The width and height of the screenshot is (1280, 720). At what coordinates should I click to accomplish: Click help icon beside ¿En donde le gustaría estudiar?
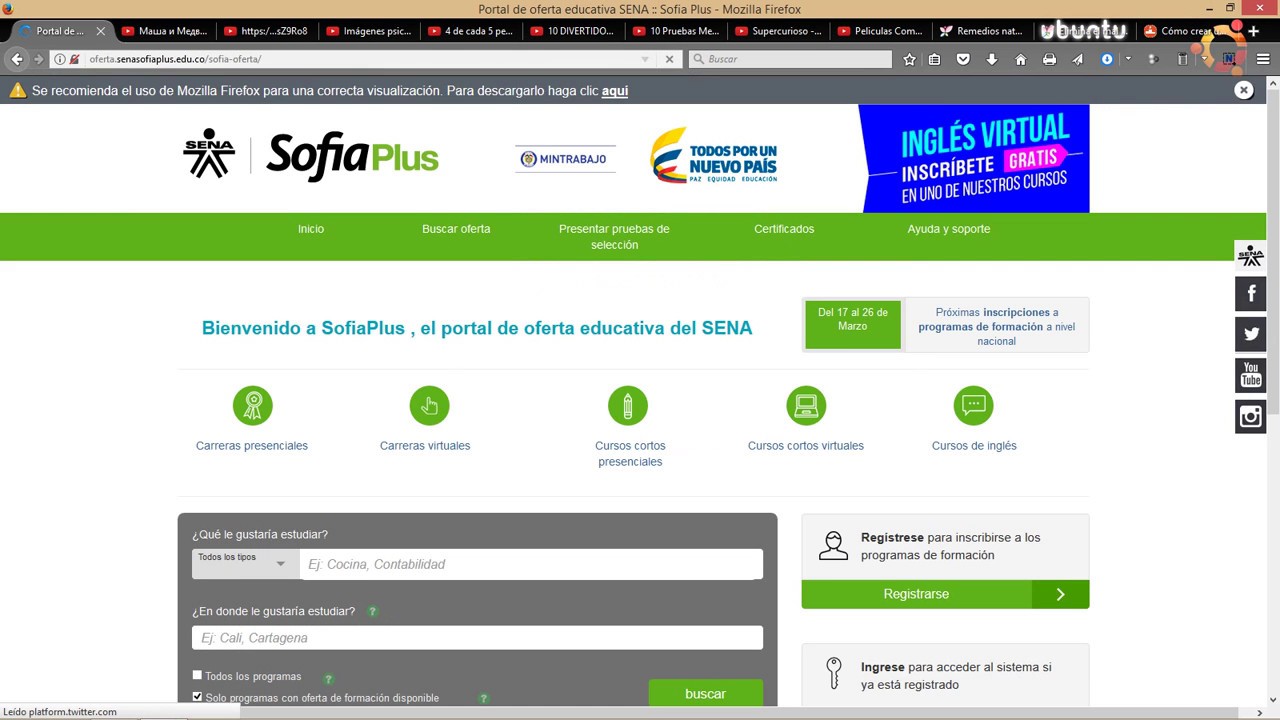(x=373, y=611)
